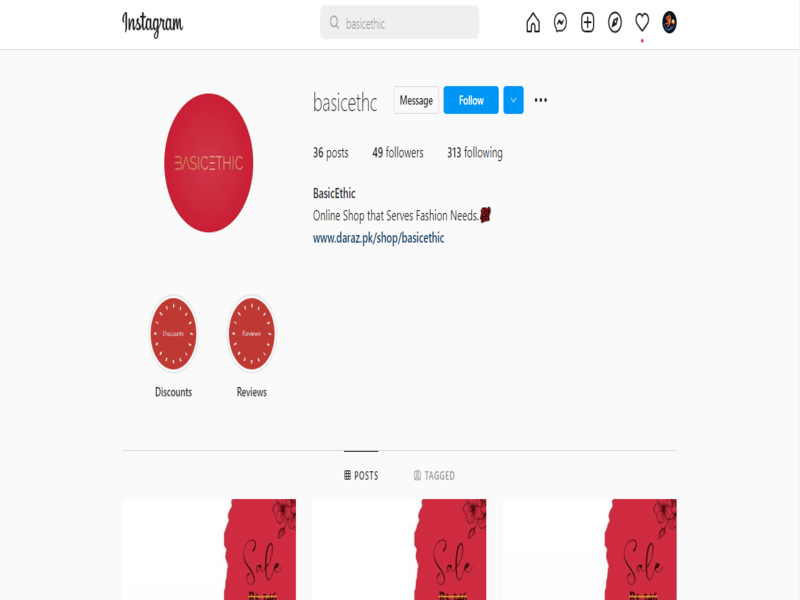
Task: Click the Instagram wordmark logo
Action: [x=152, y=24]
